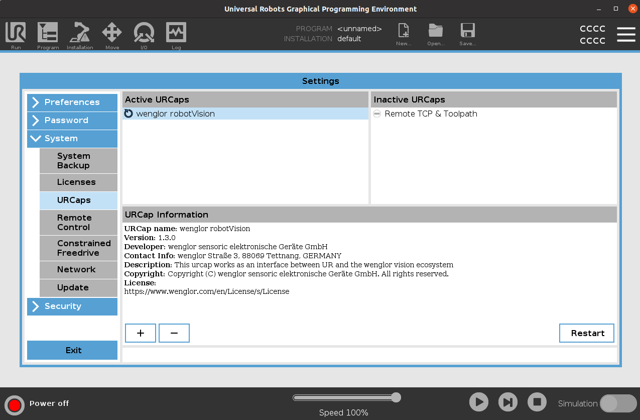Expand the Security section
This screenshot has width=640, height=420.
click(x=72, y=306)
